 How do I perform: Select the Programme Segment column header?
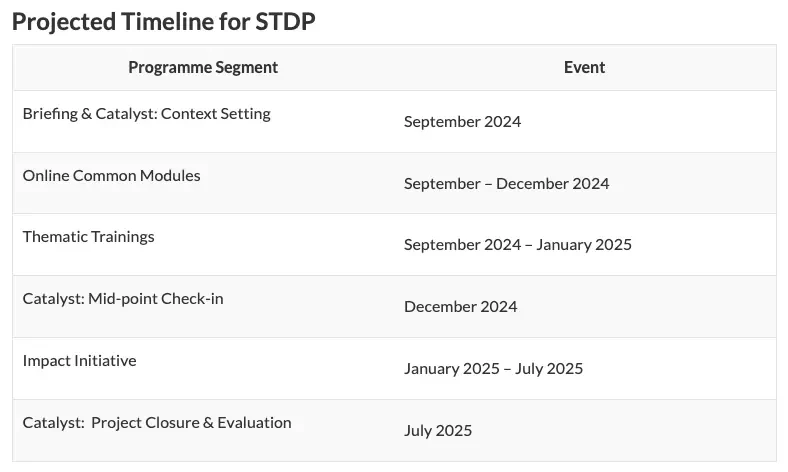tap(203, 67)
